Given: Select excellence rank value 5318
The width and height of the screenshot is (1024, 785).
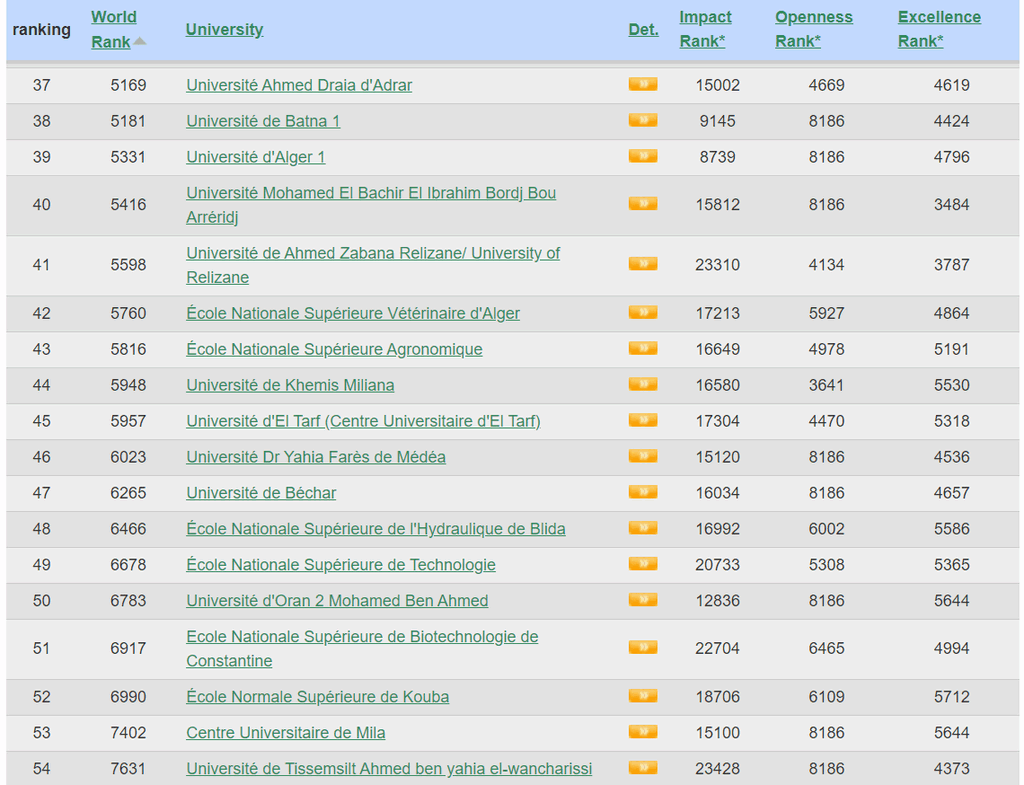Looking at the screenshot, I should (952, 421).
